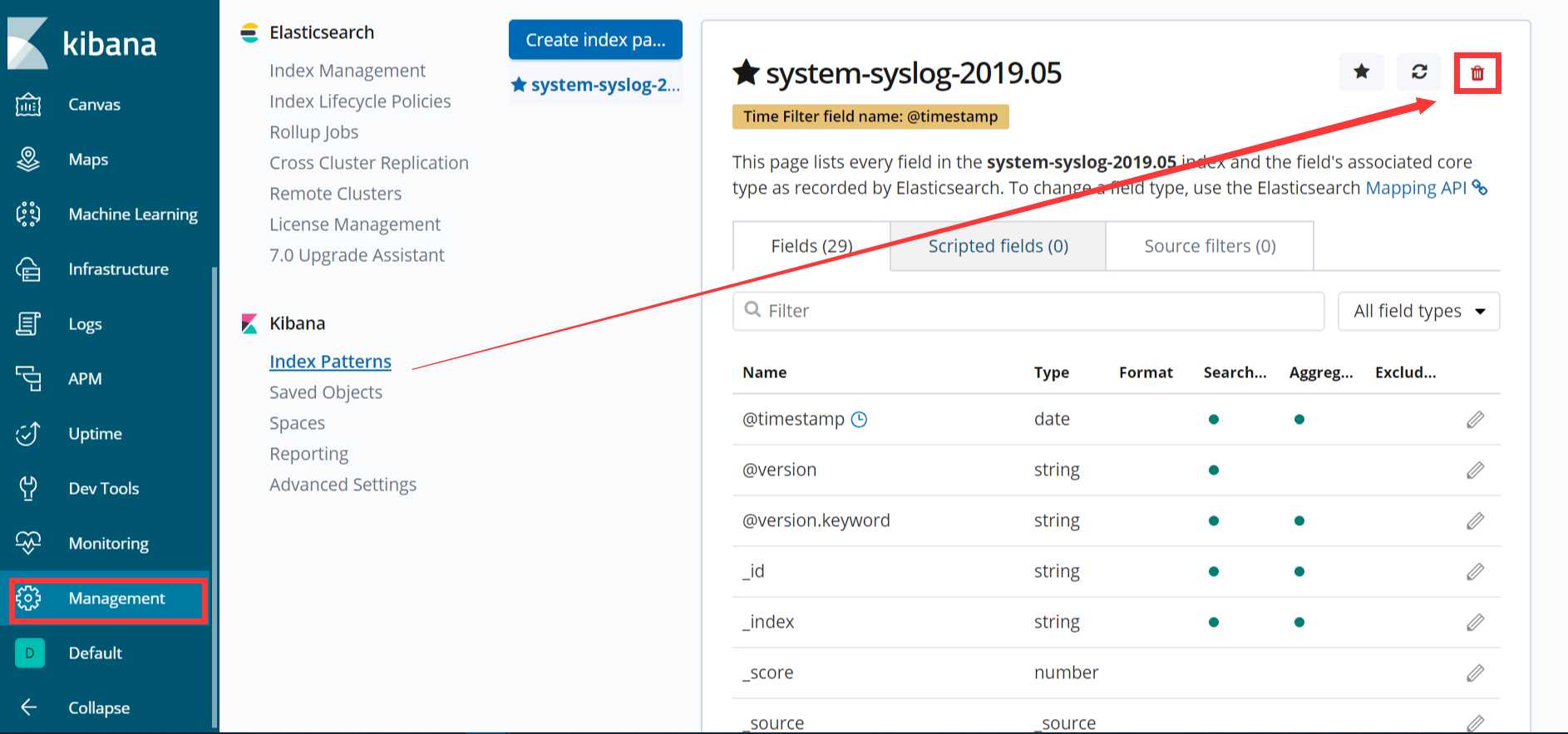Click the Kibana logo
Viewport: 1568px width, 734px height.
click(x=81, y=43)
